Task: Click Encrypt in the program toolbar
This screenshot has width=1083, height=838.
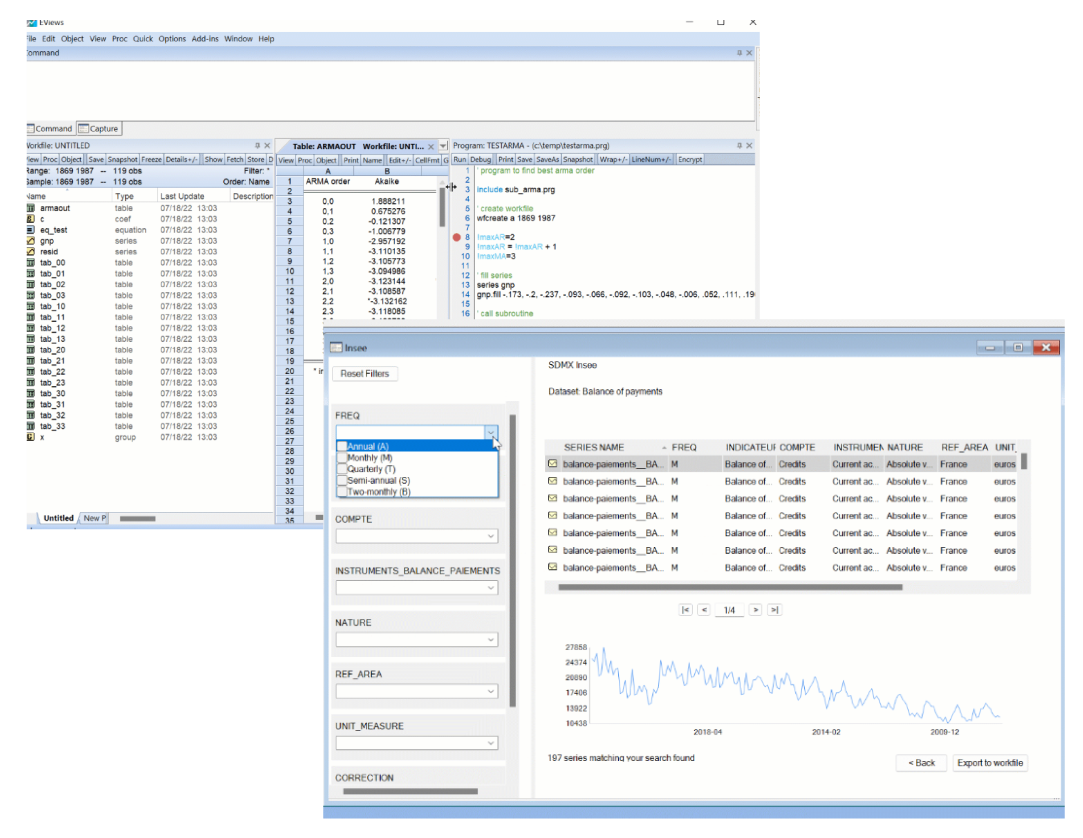Action: 690,160
